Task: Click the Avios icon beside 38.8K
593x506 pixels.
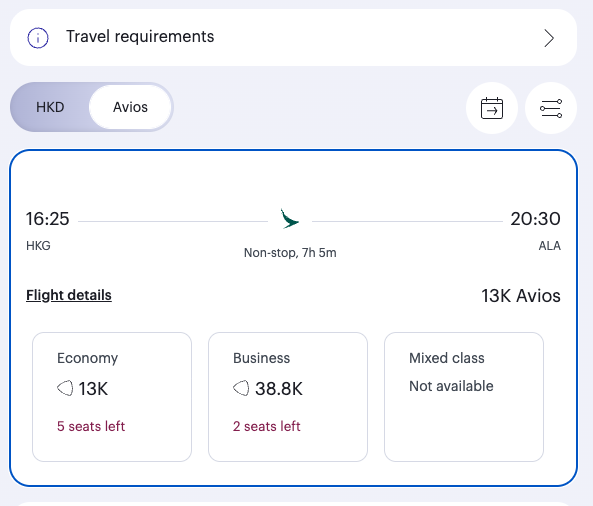Action: pos(241,388)
